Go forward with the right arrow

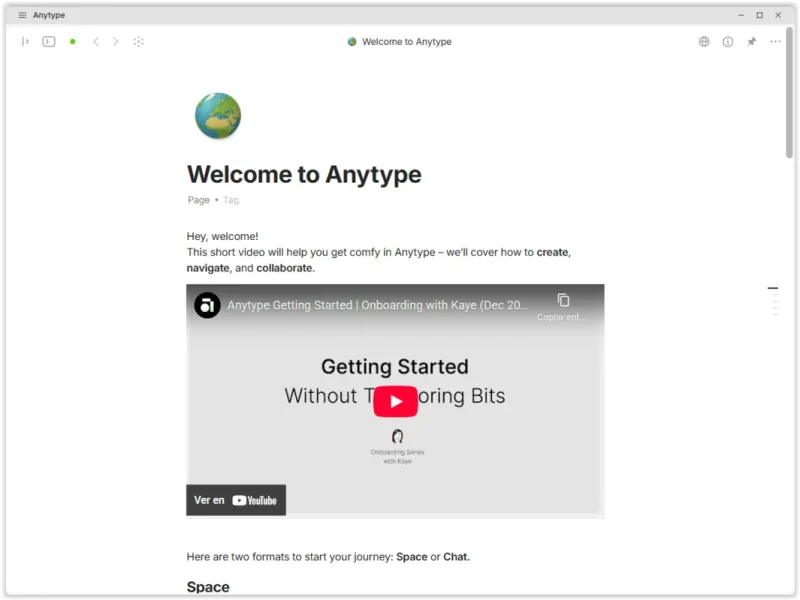[115, 41]
